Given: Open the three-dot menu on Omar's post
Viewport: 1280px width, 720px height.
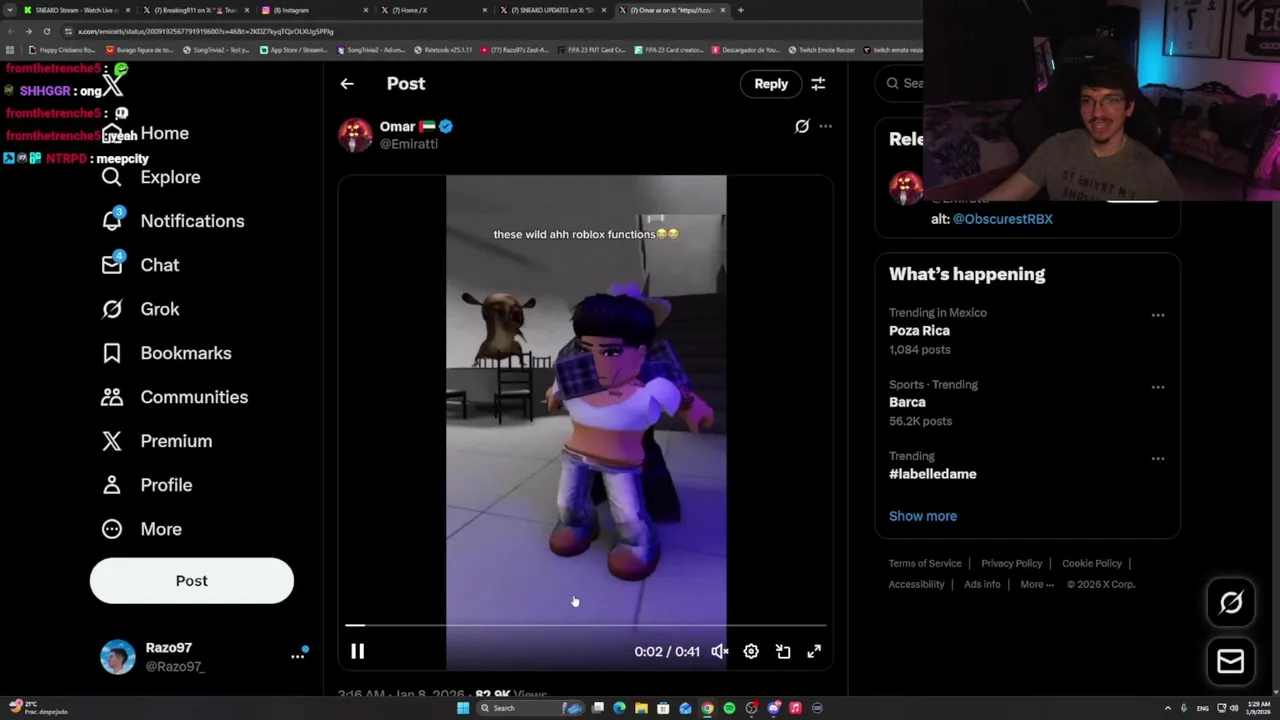Looking at the screenshot, I should pos(825,126).
